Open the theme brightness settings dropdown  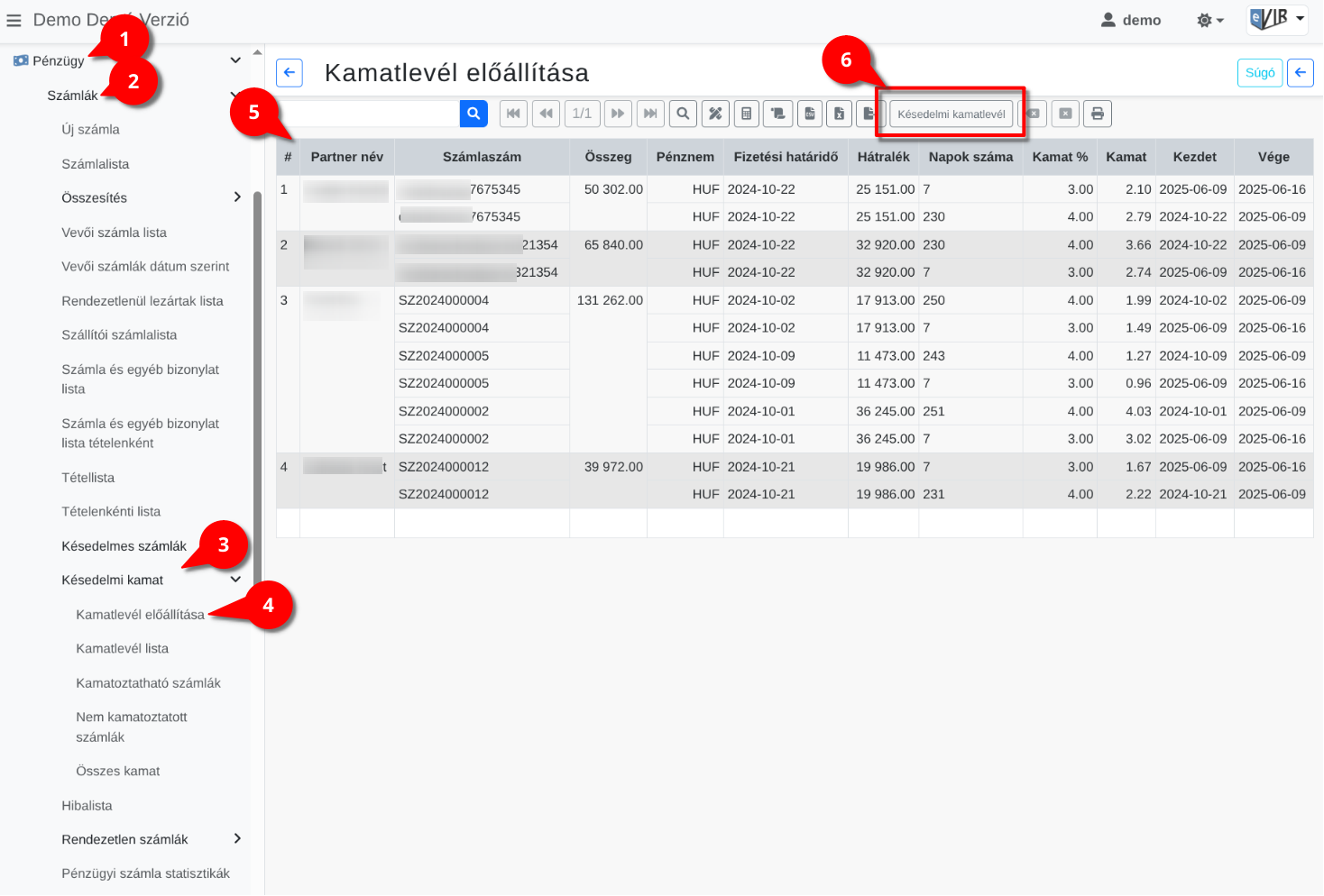pyautogui.click(x=1209, y=20)
